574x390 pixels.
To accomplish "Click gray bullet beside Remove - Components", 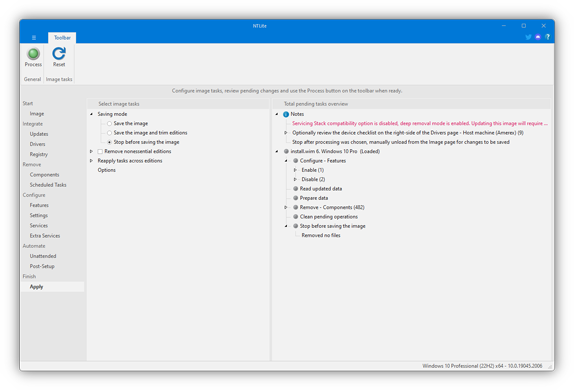I will [x=295, y=207].
